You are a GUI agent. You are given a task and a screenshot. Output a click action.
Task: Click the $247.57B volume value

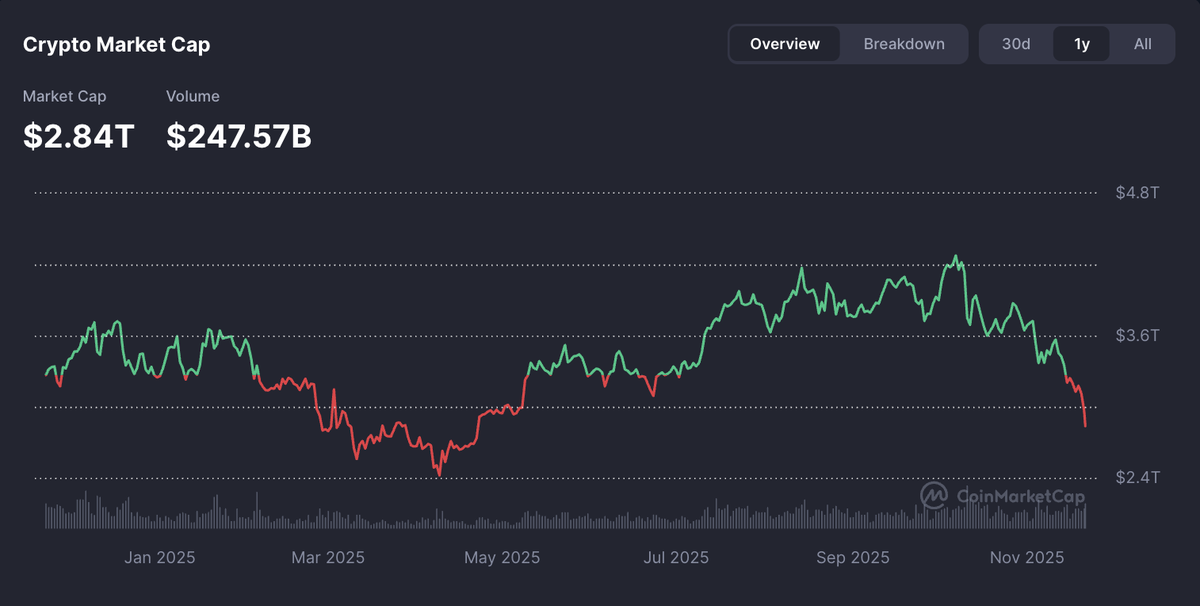(x=239, y=136)
